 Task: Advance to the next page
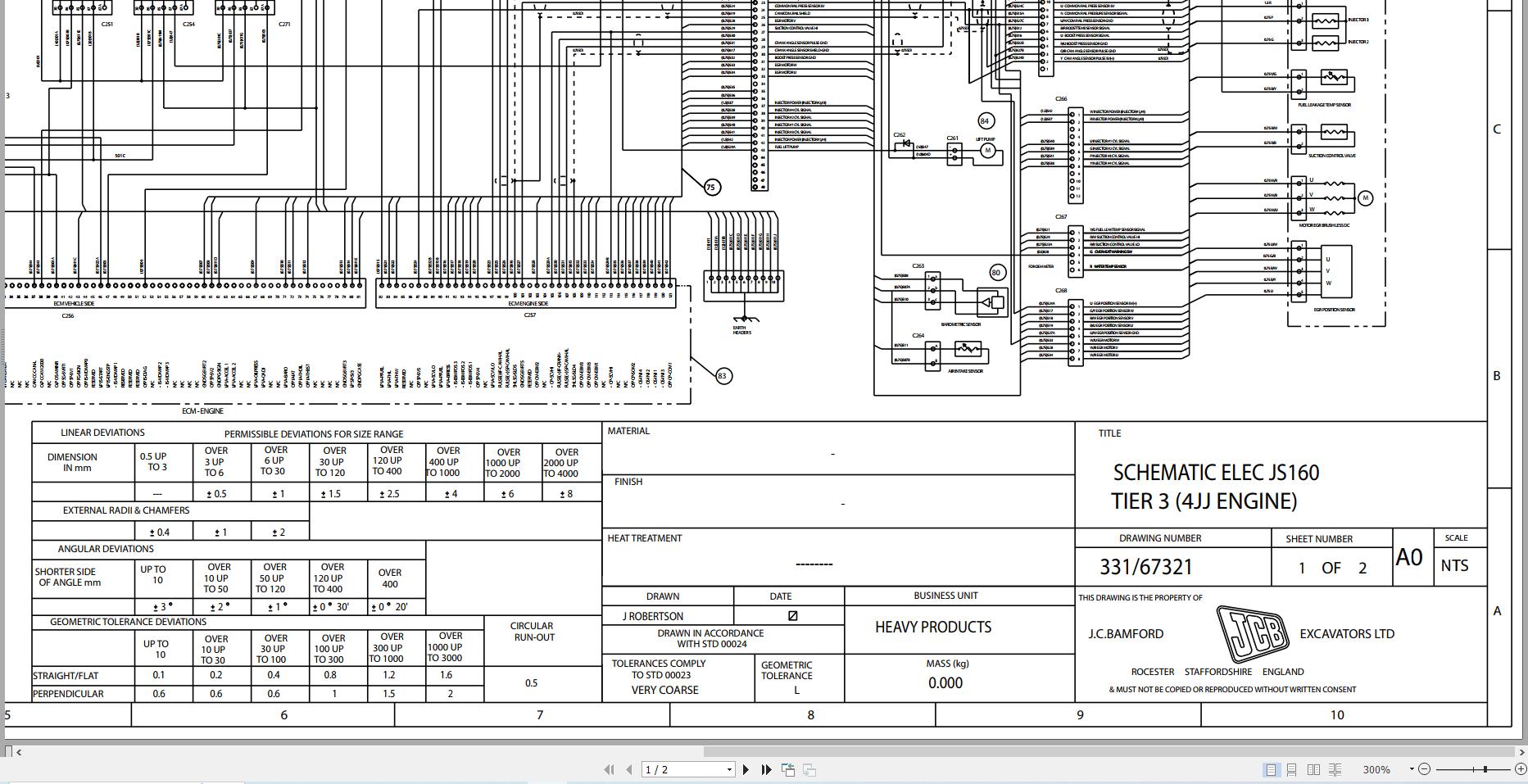tap(746, 769)
